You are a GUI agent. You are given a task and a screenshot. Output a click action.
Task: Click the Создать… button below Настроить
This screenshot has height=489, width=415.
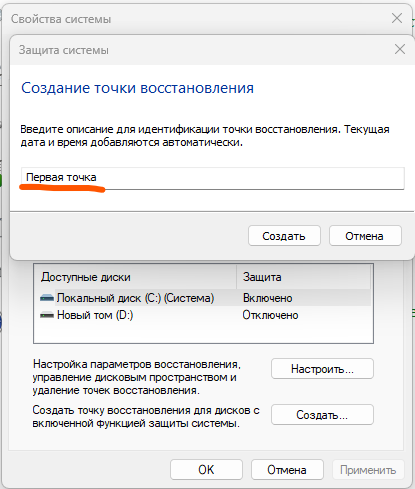coord(322,415)
